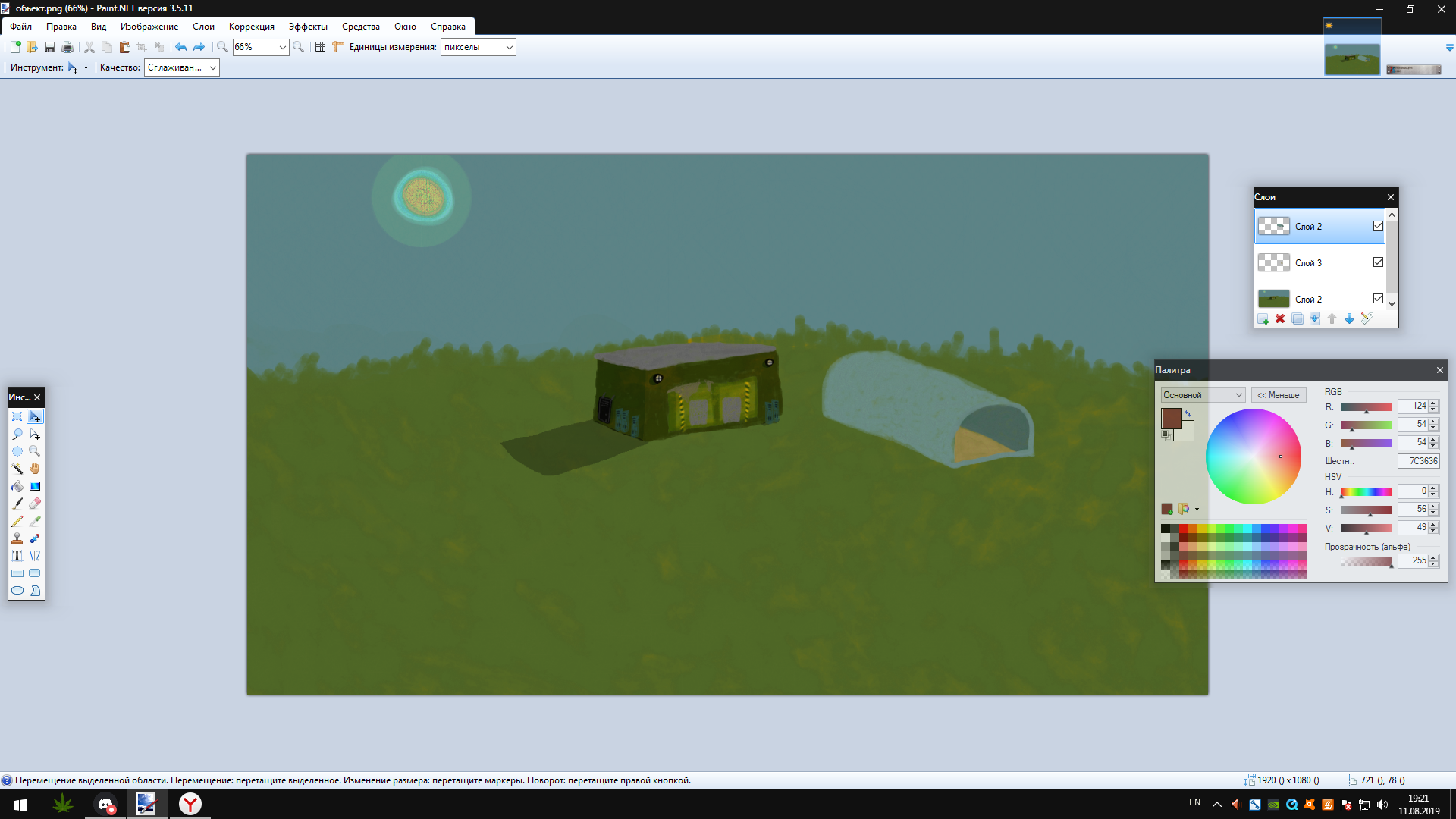Screen dimensions: 1456x819
Task: Select the Pan hand tool
Action: 35,469
